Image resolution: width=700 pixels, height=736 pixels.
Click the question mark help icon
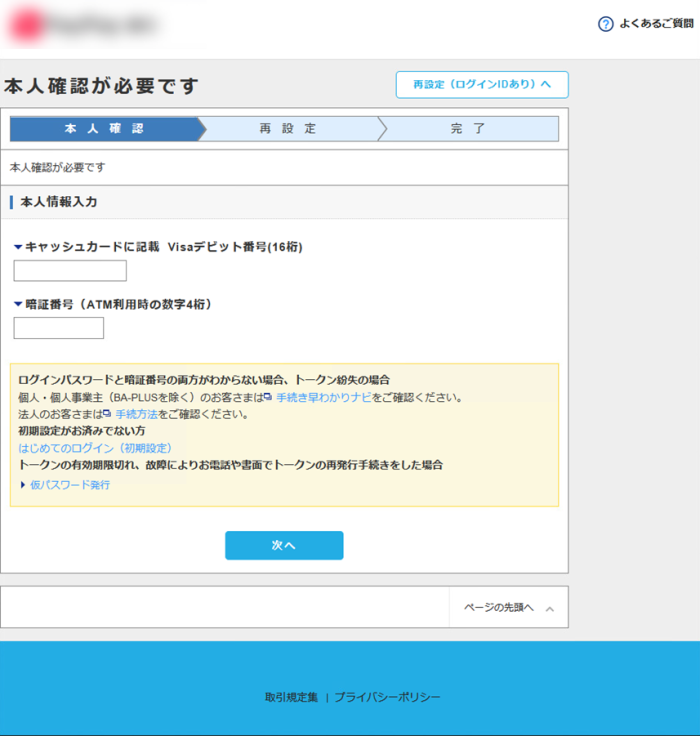pos(605,24)
